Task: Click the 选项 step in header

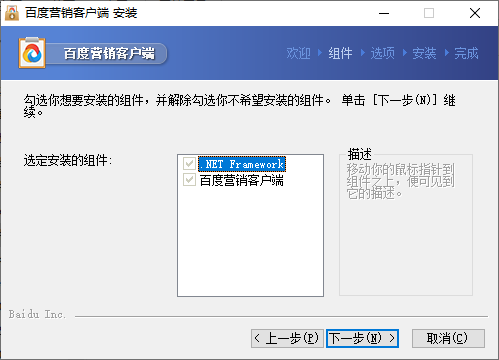Action: (x=382, y=53)
